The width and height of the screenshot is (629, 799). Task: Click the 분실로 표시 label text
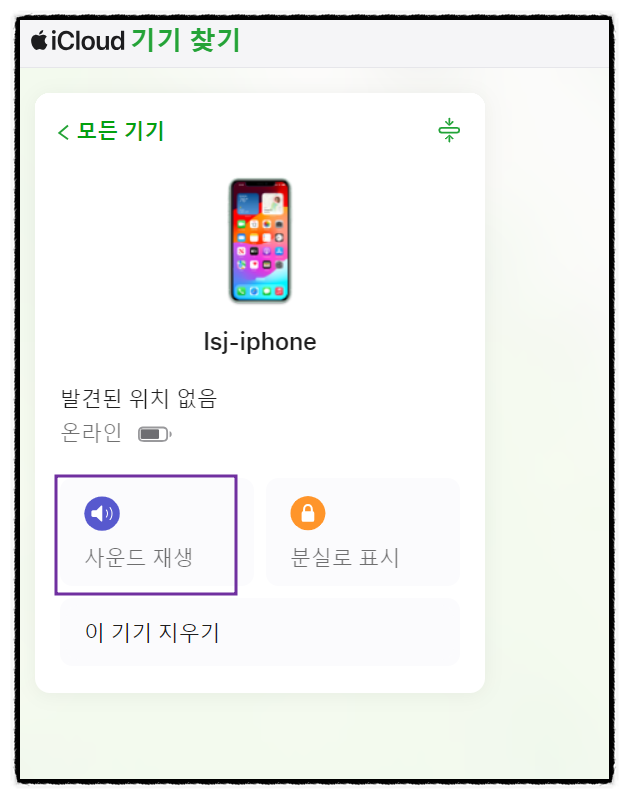pos(345,557)
